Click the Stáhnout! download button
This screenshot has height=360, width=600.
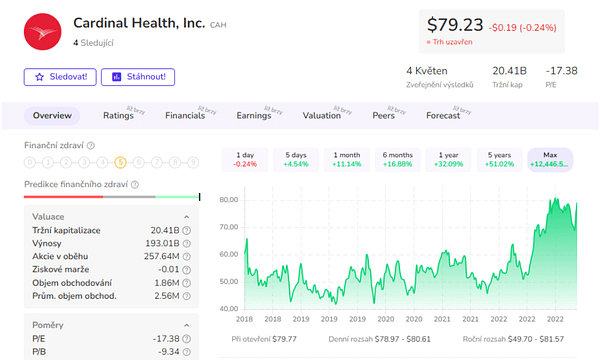click(x=138, y=77)
